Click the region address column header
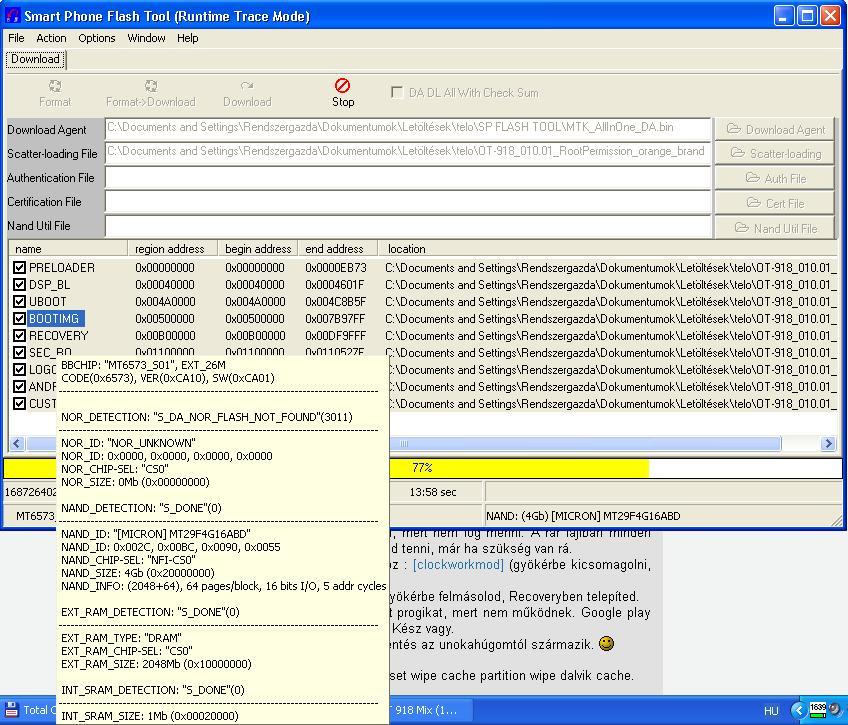Image resolution: width=848 pixels, height=725 pixels. (173, 249)
